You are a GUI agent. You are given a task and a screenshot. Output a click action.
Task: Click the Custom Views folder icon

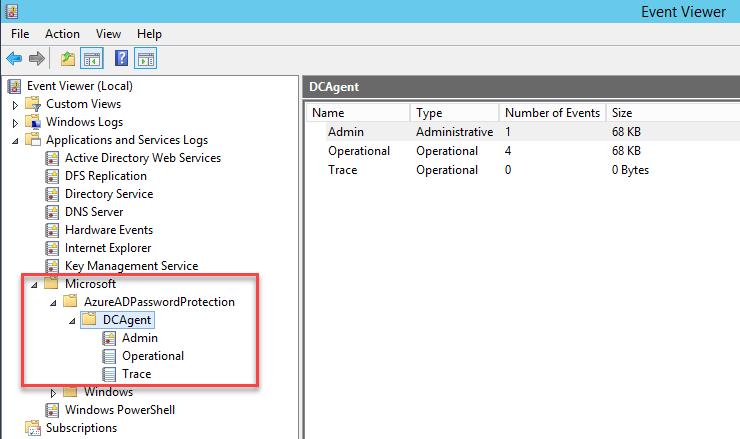tap(33, 104)
